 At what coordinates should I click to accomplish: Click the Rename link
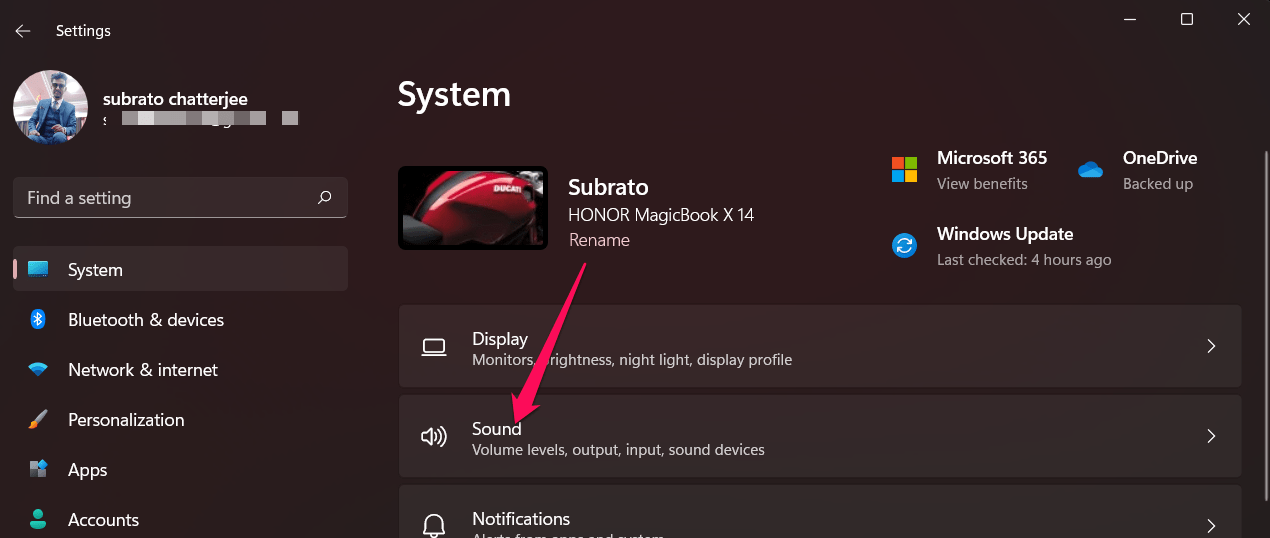pyautogui.click(x=599, y=240)
